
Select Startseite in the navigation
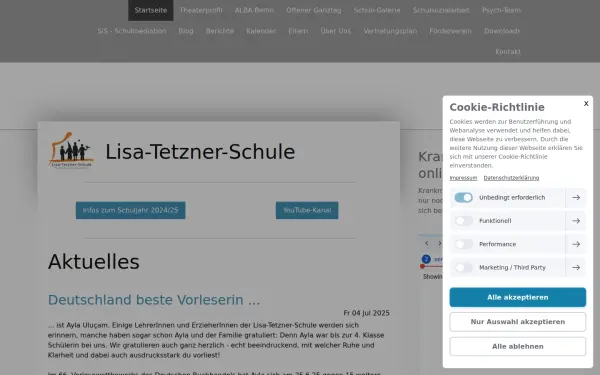(x=151, y=10)
